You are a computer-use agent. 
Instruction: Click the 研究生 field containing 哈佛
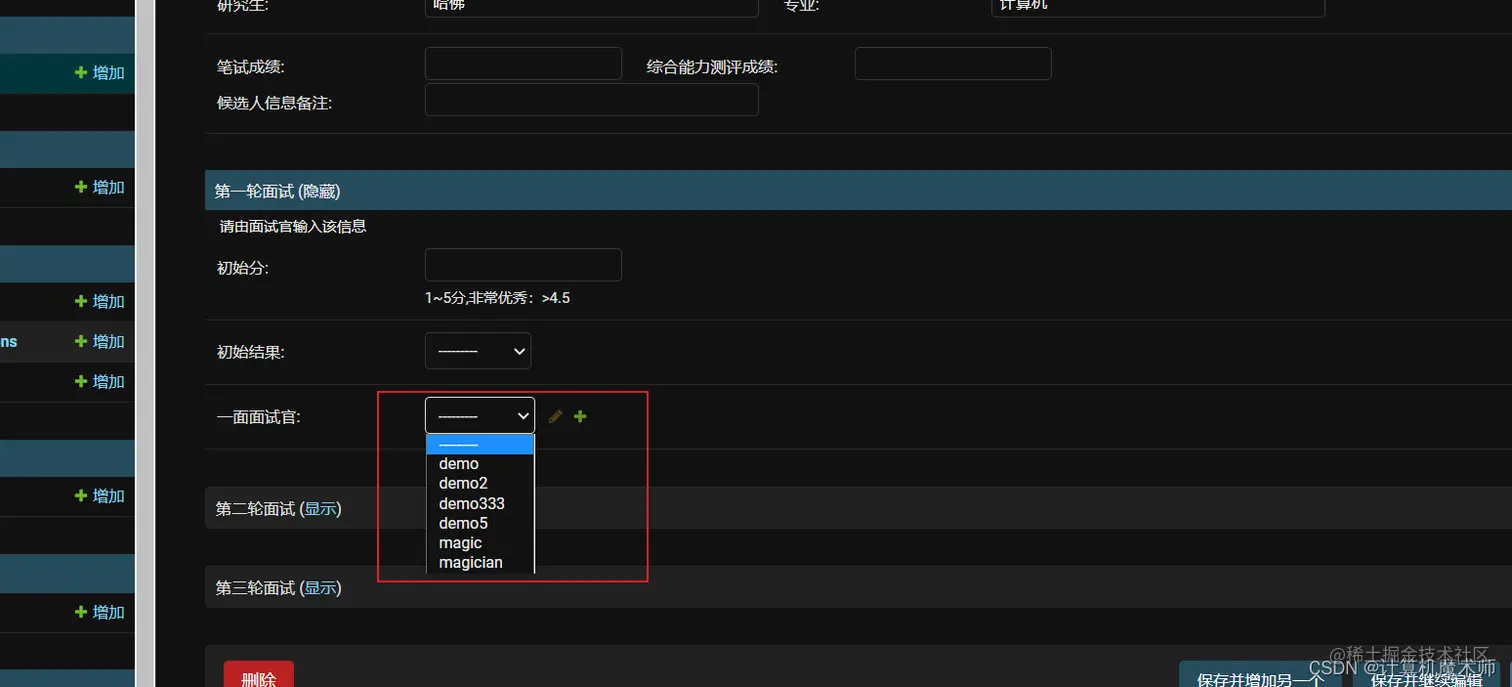click(591, 8)
